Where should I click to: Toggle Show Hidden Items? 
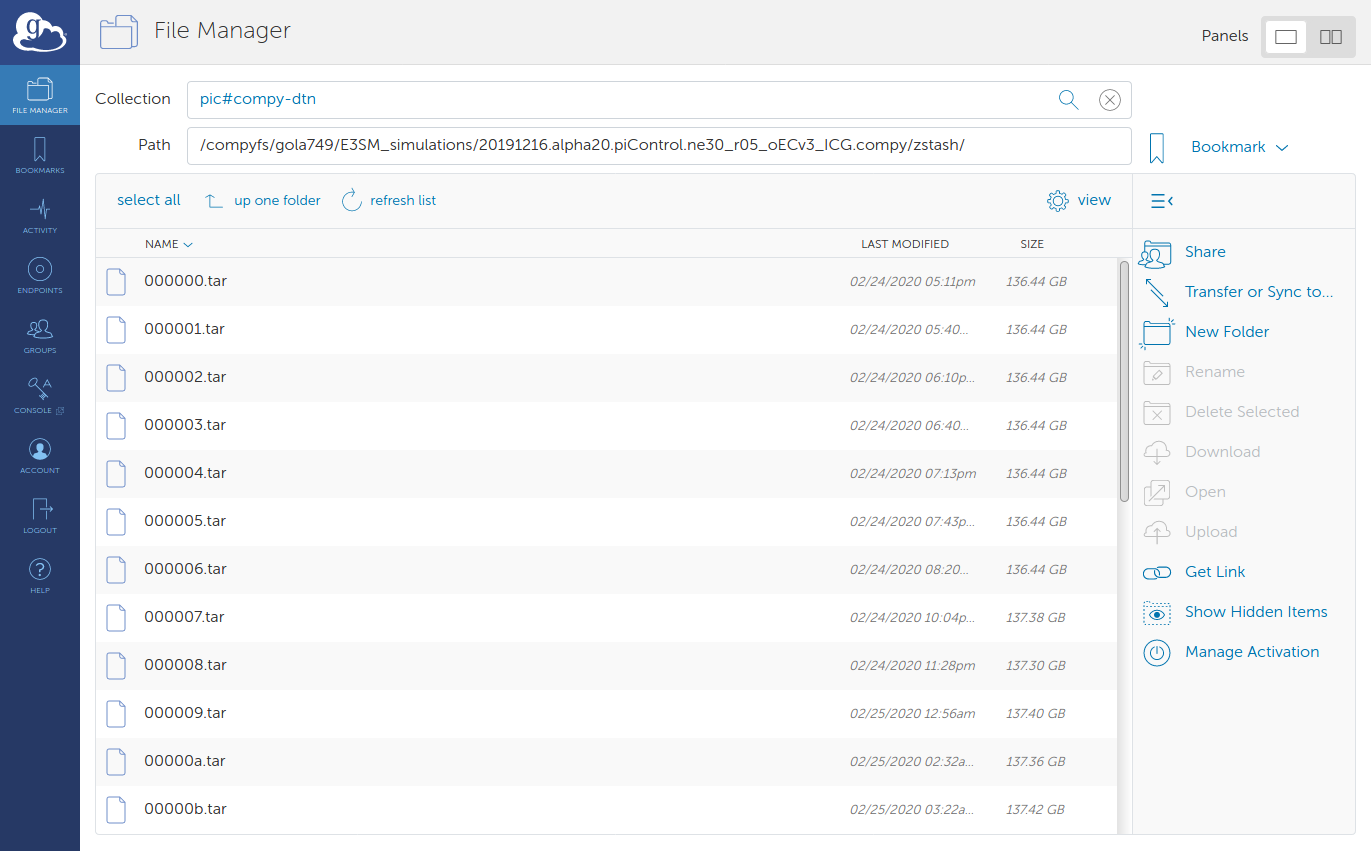coord(1256,612)
